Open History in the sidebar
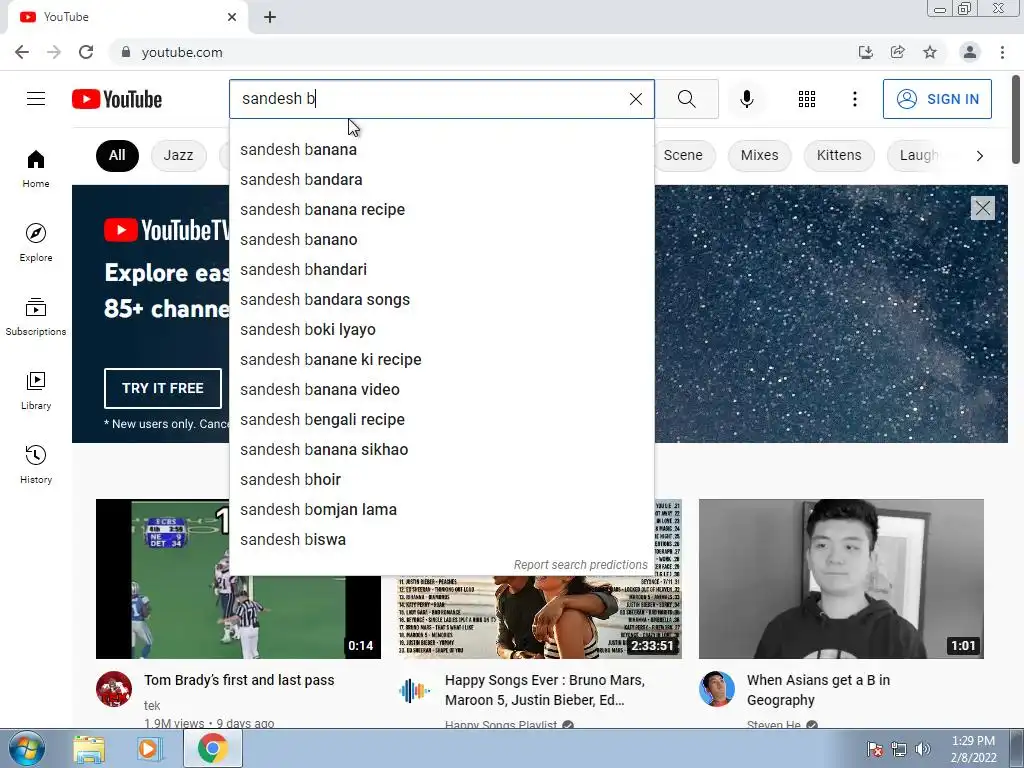The image size is (1024, 768). coord(36,464)
